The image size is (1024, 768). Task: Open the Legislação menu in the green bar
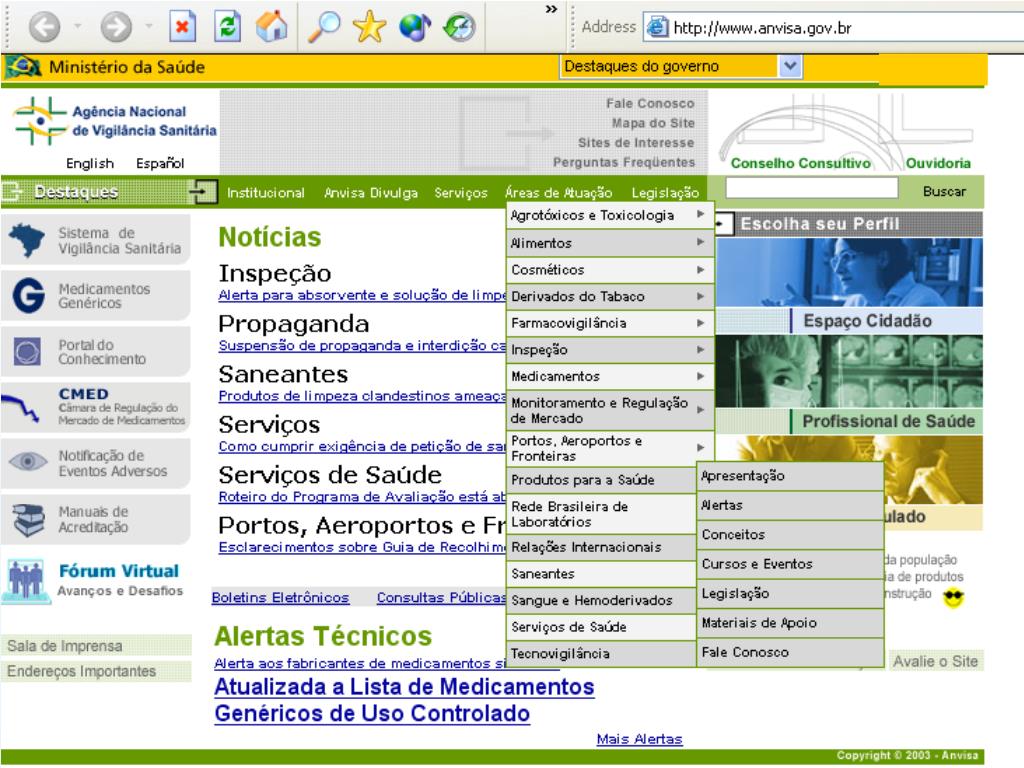pos(665,193)
